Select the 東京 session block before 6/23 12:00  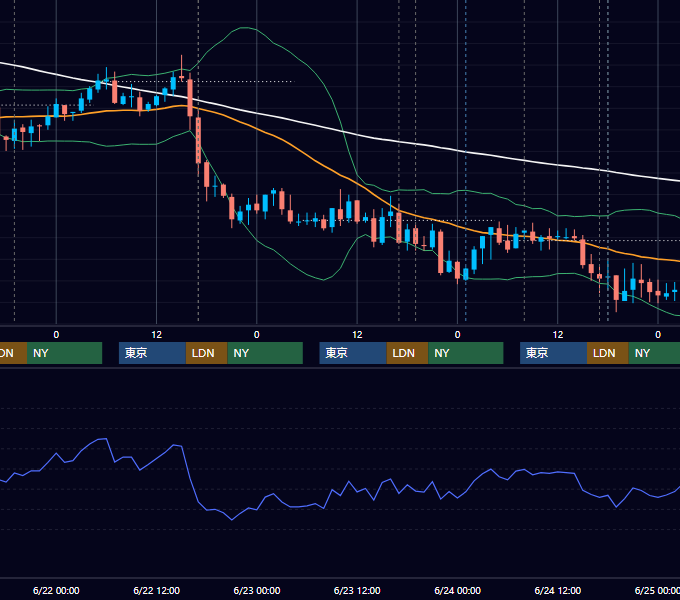coord(353,353)
